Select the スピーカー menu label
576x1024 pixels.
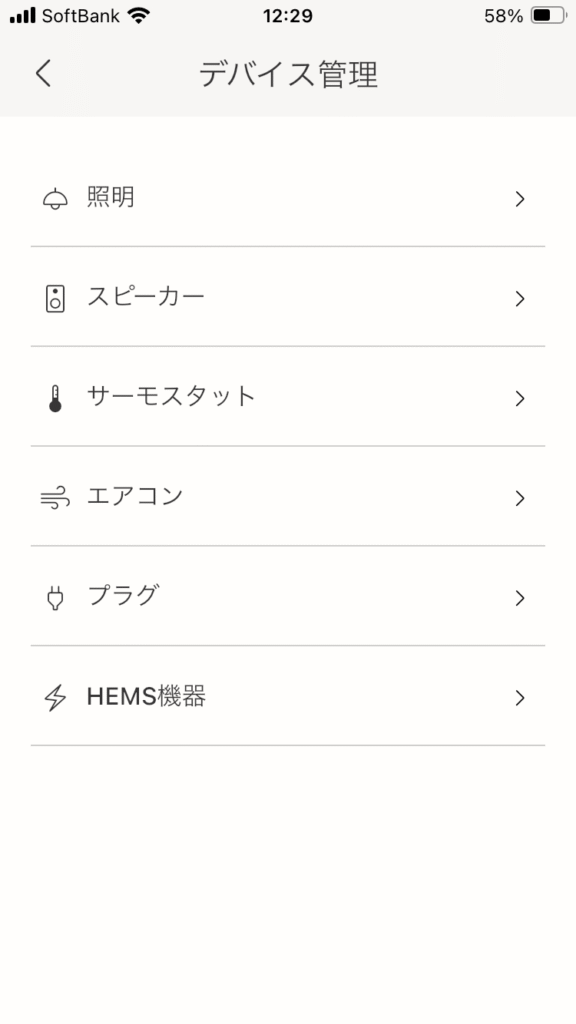point(146,297)
